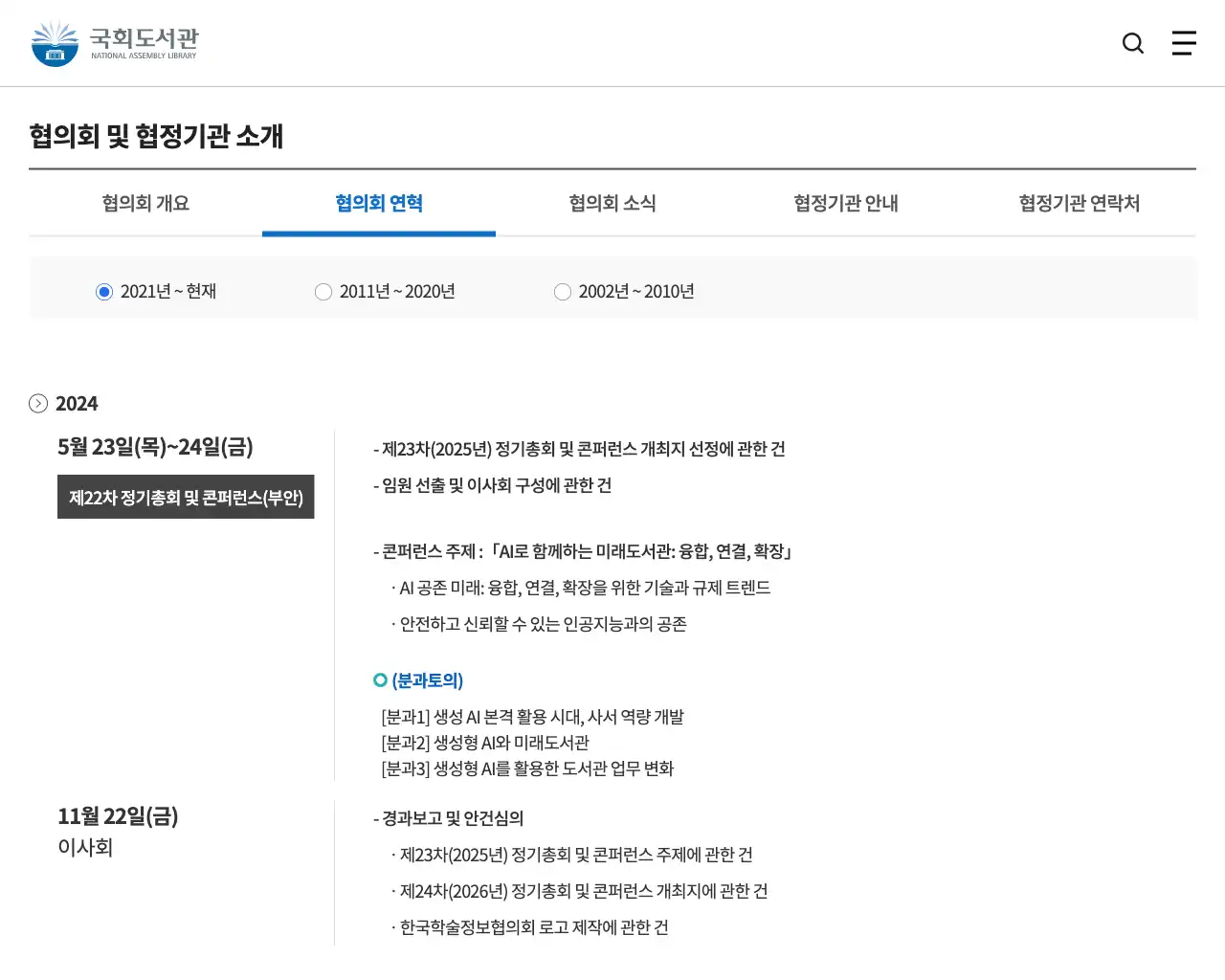Click the circular arrow icon beside 2024
1225x980 pixels.
pos(38,404)
